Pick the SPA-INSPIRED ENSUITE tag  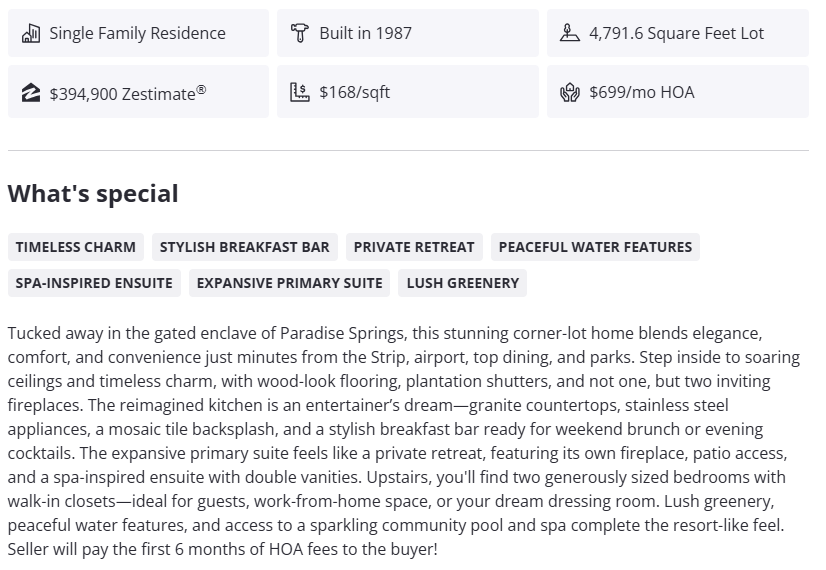pyautogui.click(x=94, y=283)
